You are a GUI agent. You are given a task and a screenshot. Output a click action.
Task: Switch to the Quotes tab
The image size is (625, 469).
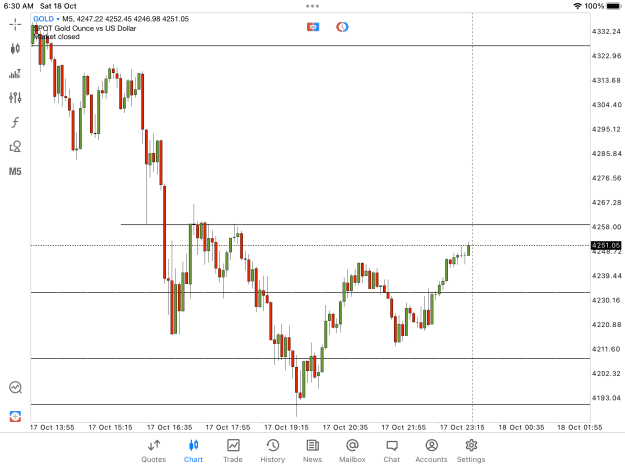[x=153, y=451]
